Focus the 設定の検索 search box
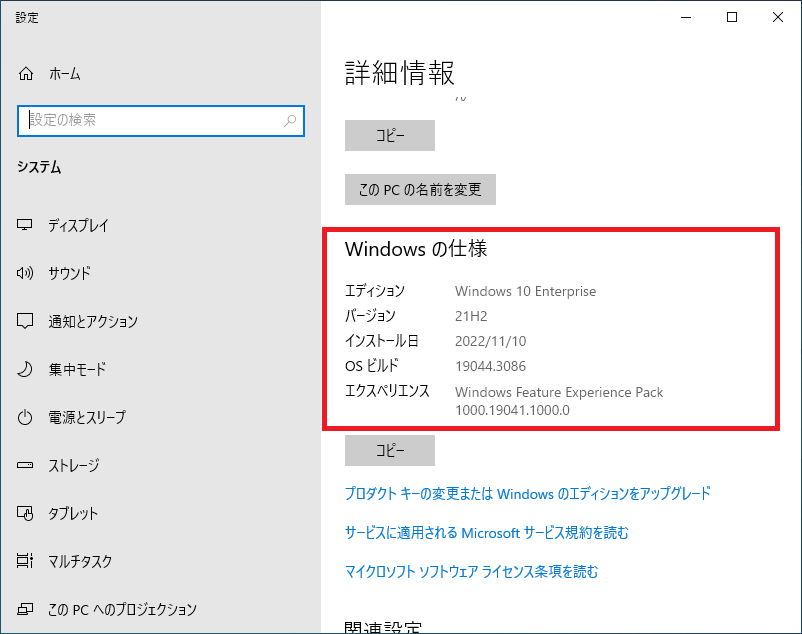The image size is (802, 634). pos(161,121)
